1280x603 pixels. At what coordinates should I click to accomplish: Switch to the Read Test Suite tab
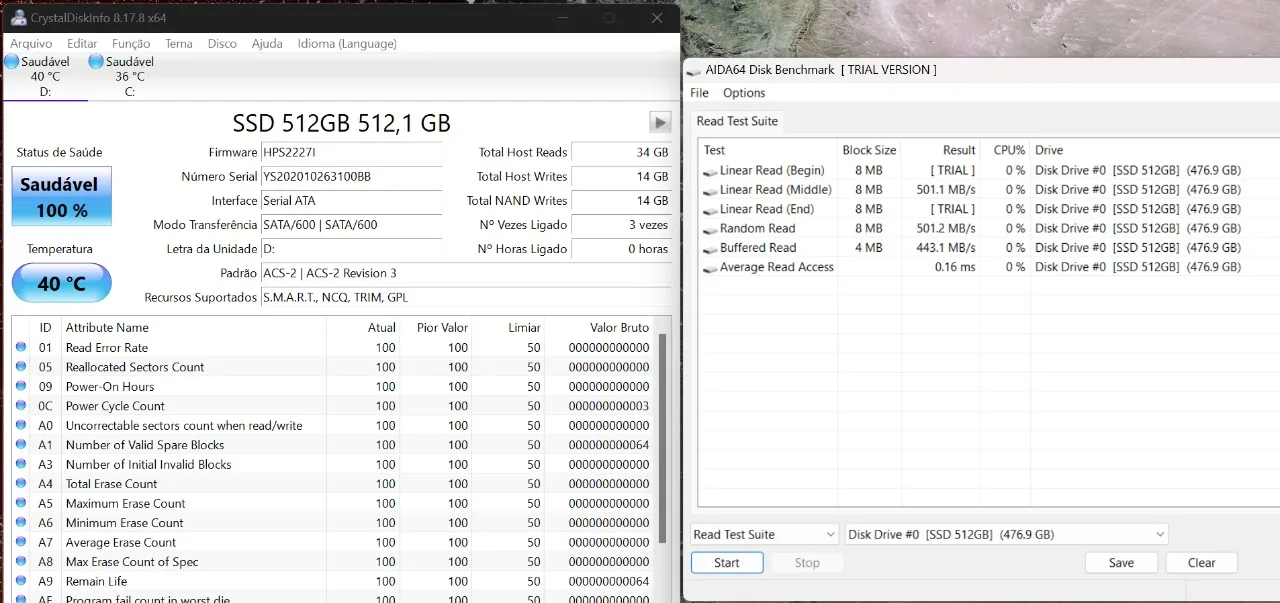coord(737,121)
